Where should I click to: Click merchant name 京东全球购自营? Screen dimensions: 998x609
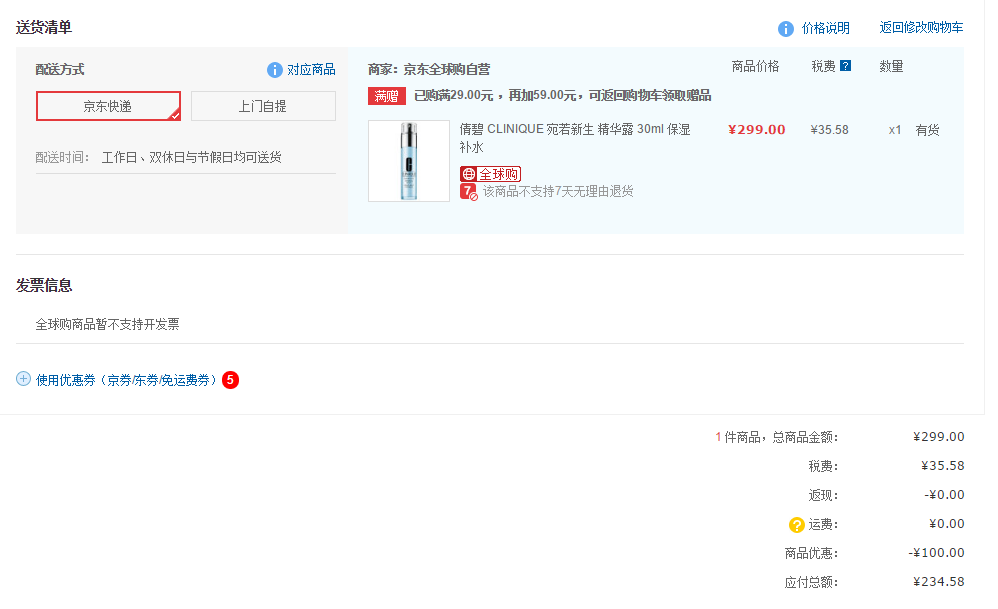click(447, 69)
